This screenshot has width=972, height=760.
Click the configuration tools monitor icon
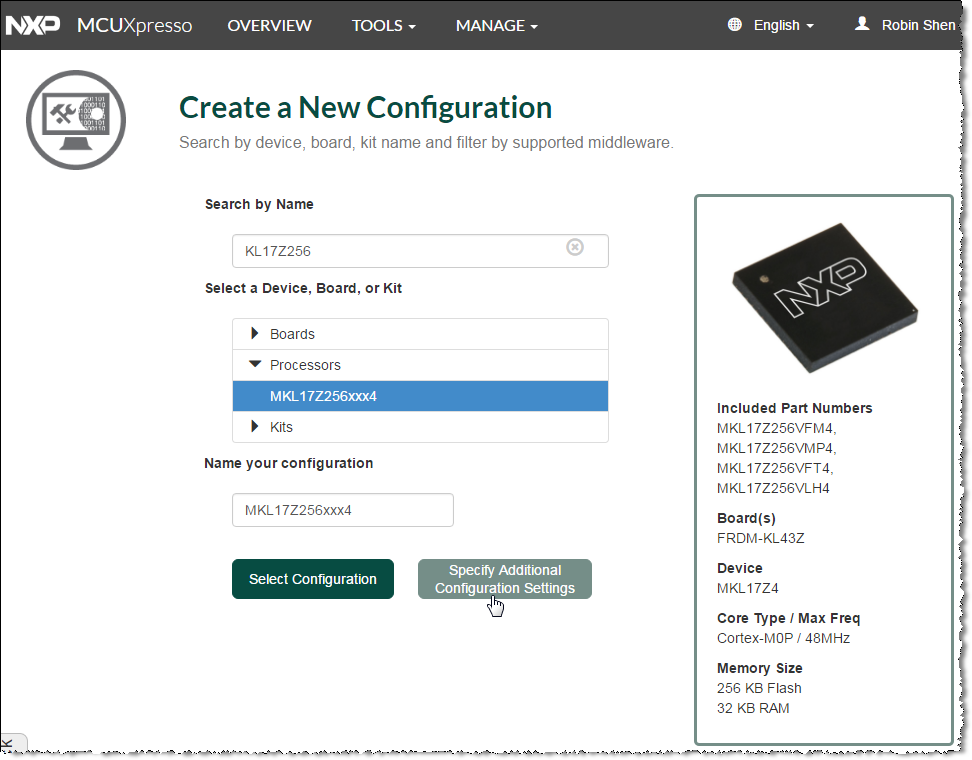pos(76,120)
